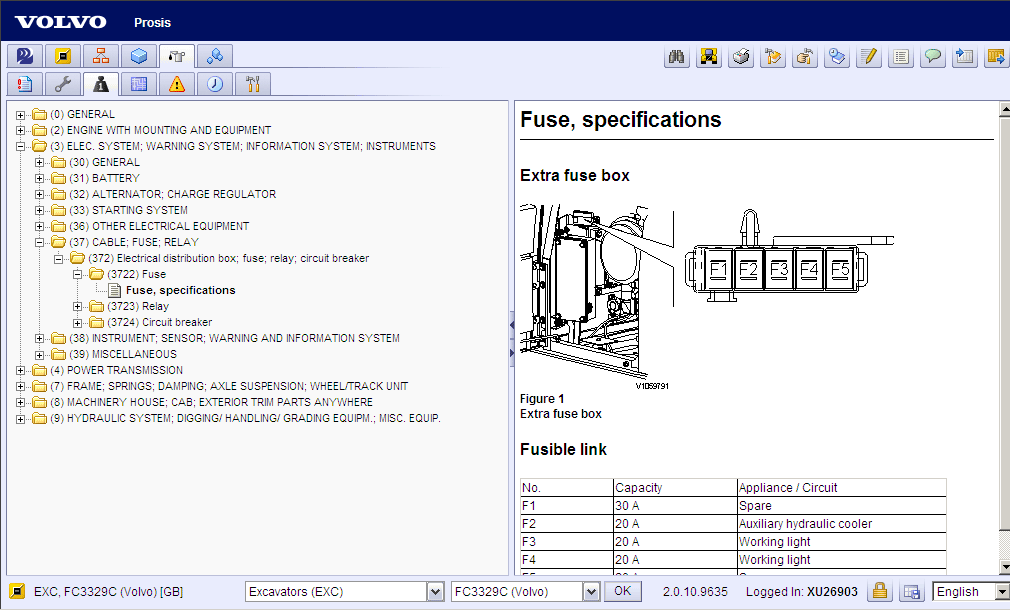Select the wrench service tool icon
Screen dimensions: 1010x611
(62, 84)
